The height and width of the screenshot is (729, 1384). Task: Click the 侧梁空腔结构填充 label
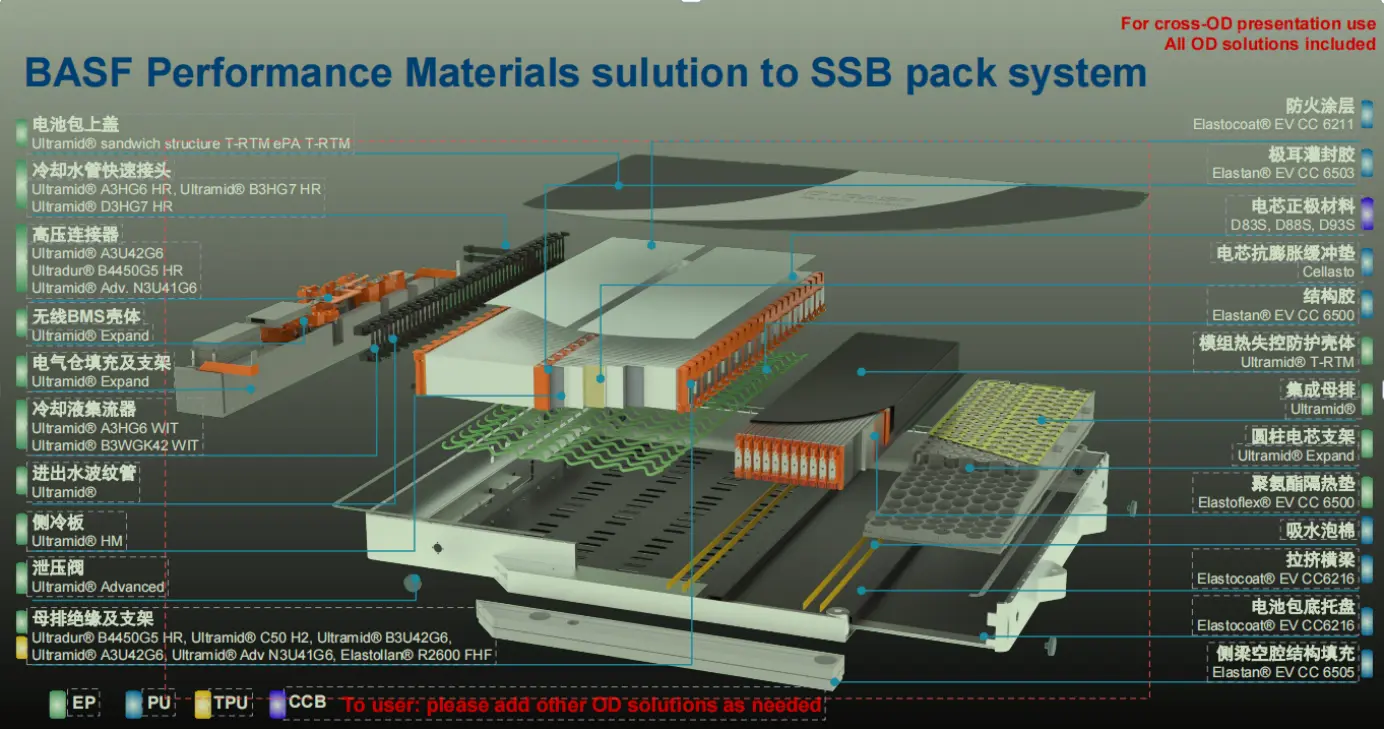coord(1285,654)
